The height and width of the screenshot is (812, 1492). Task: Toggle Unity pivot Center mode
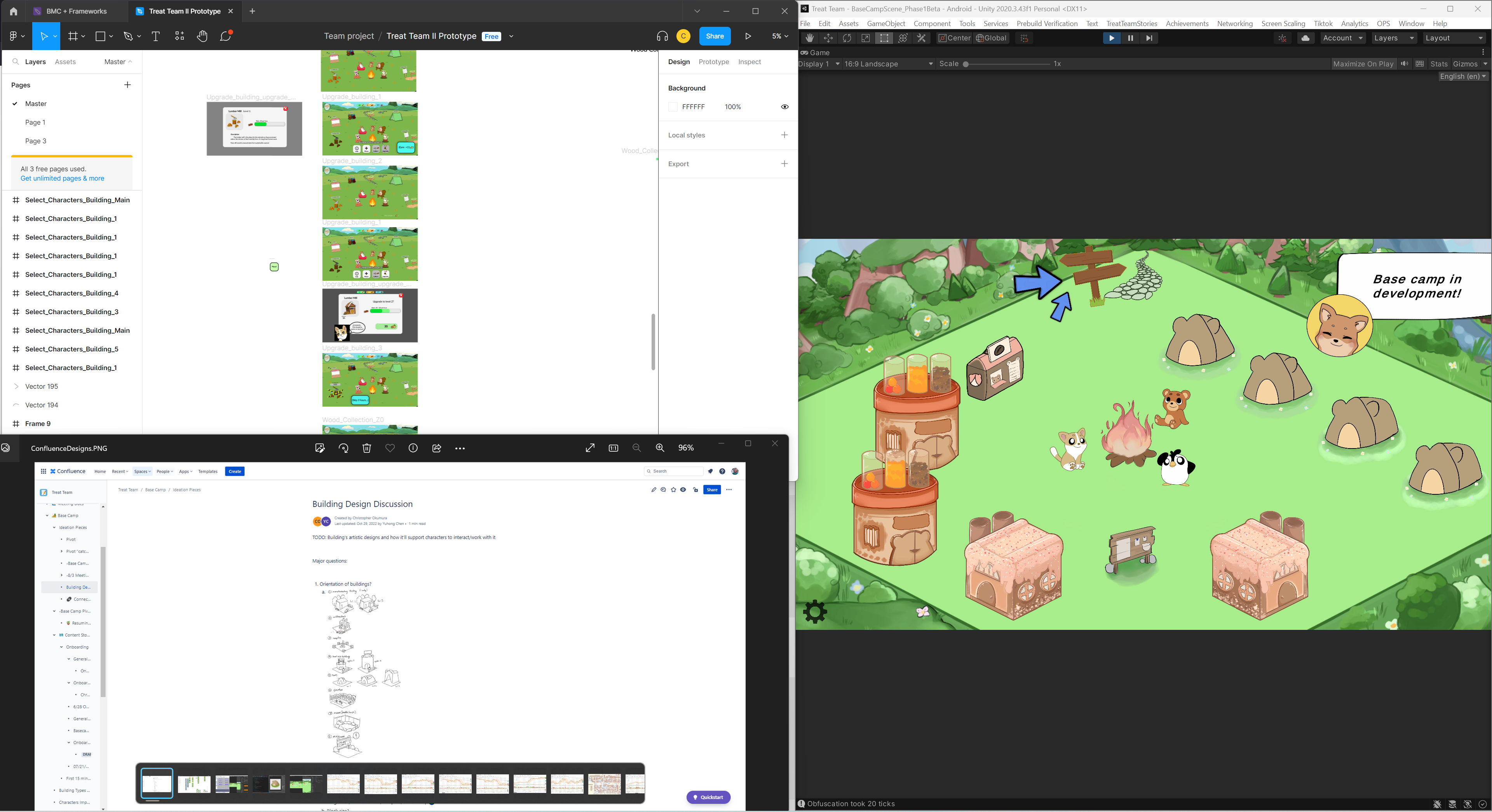[954, 38]
